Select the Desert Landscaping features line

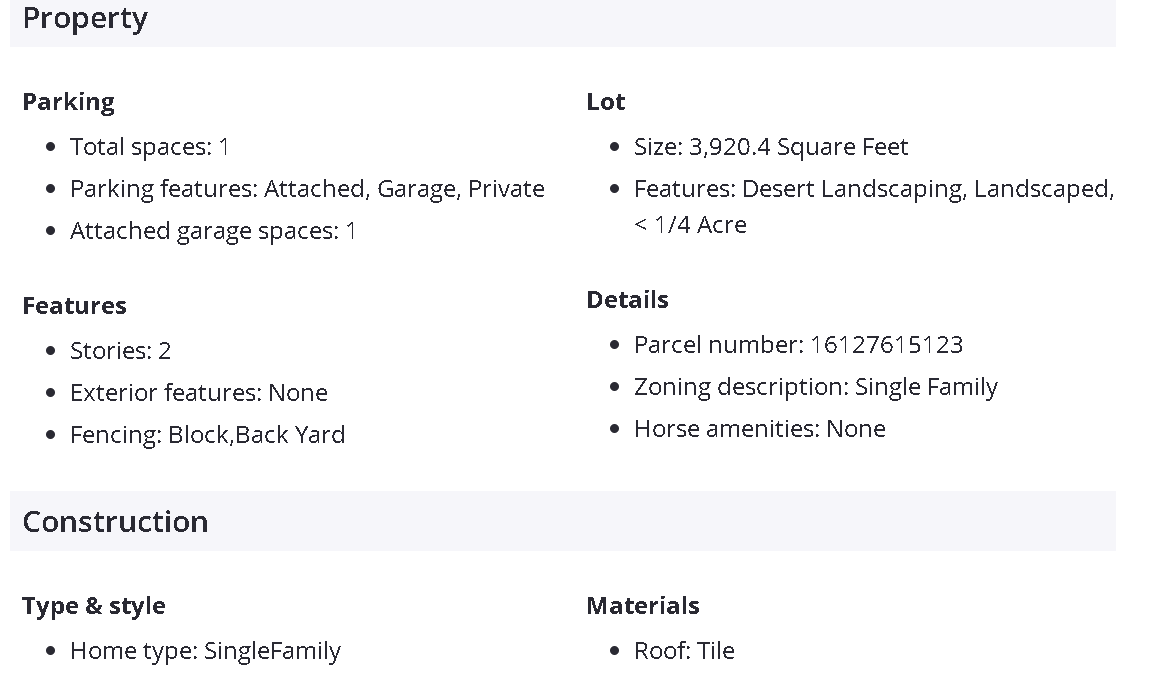click(873, 189)
